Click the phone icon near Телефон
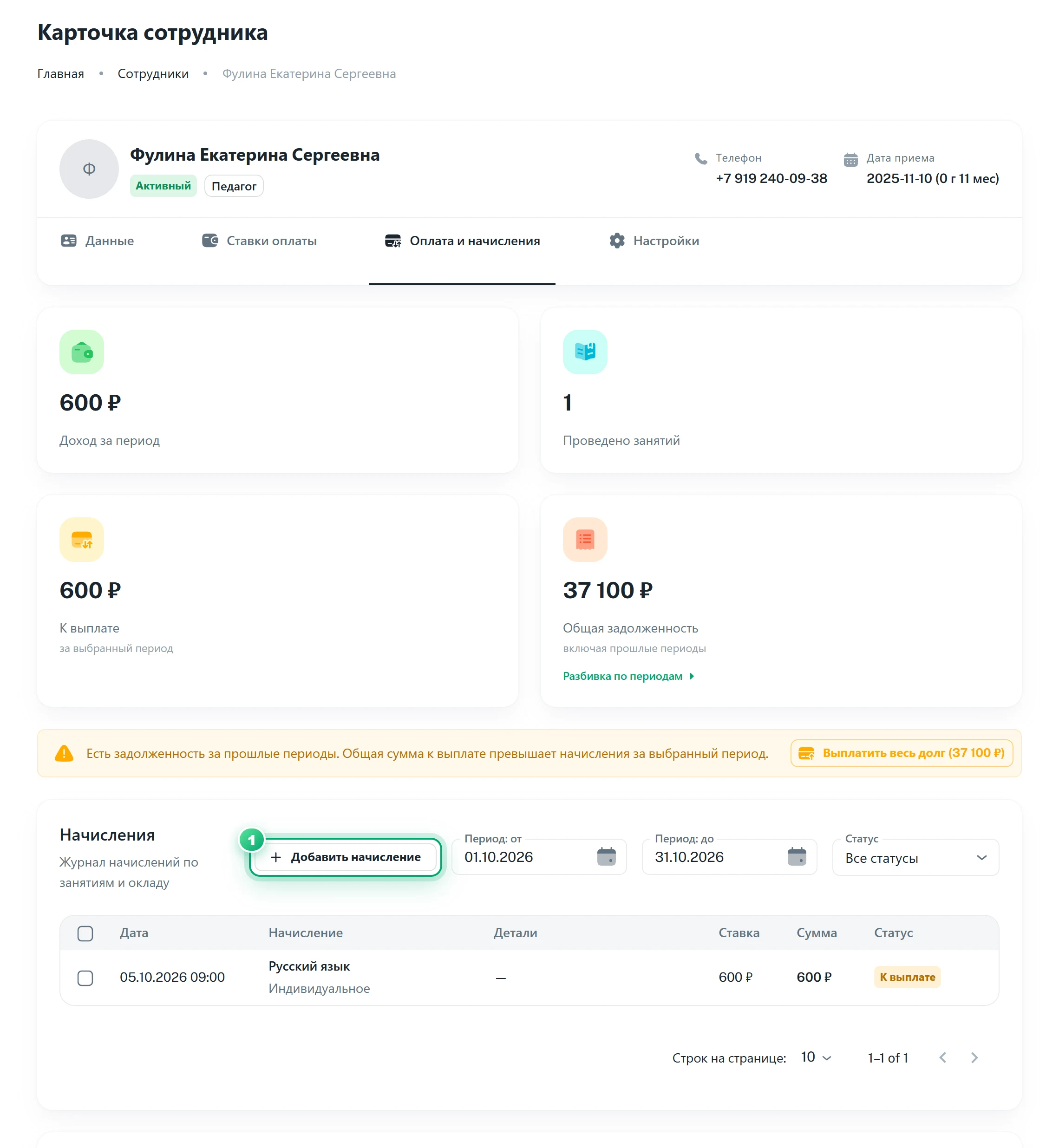The height and width of the screenshot is (1148, 1059). [x=700, y=159]
